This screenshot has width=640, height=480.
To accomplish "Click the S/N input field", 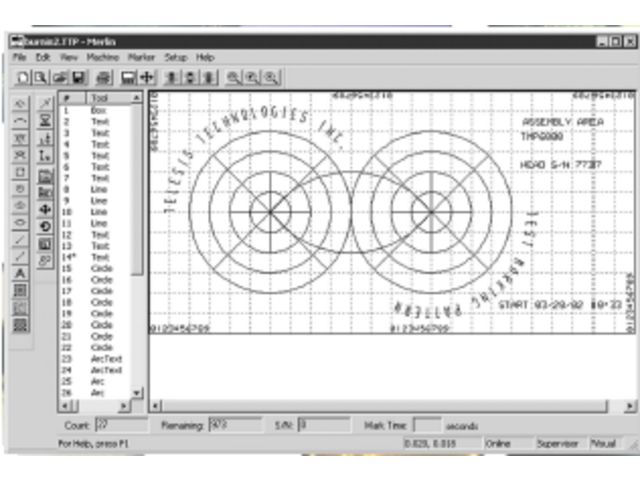I will pos(324,425).
